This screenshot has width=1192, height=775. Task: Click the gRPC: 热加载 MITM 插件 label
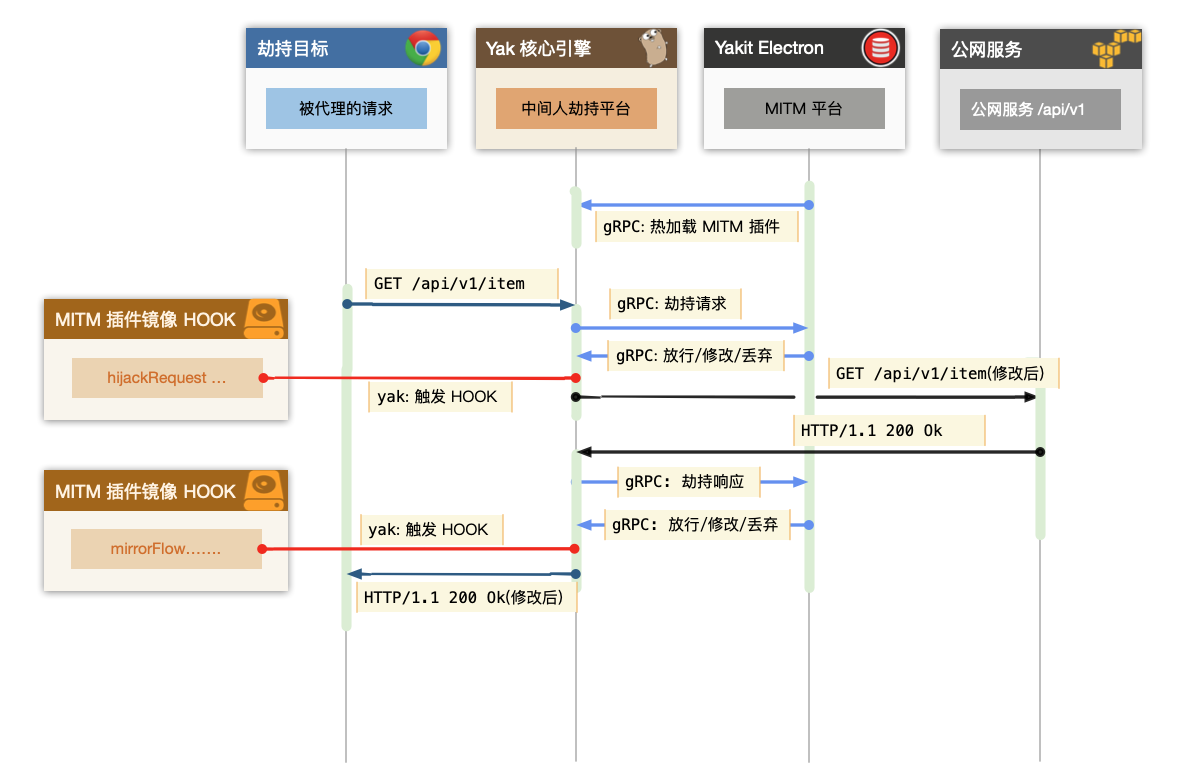(697, 227)
